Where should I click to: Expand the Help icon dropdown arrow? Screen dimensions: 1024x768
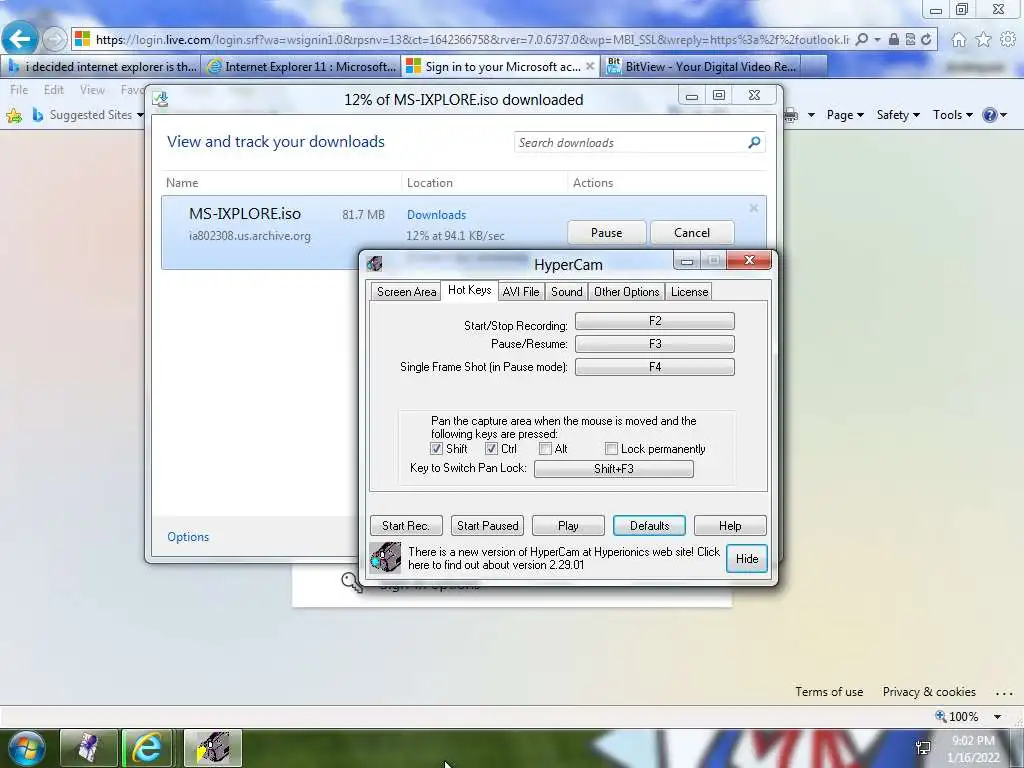coord(1003,116)
